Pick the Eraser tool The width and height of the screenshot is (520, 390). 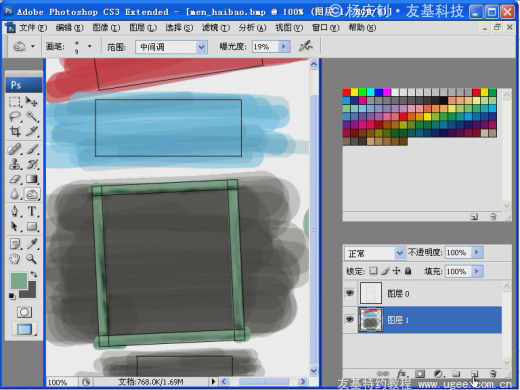click(14, 179)
